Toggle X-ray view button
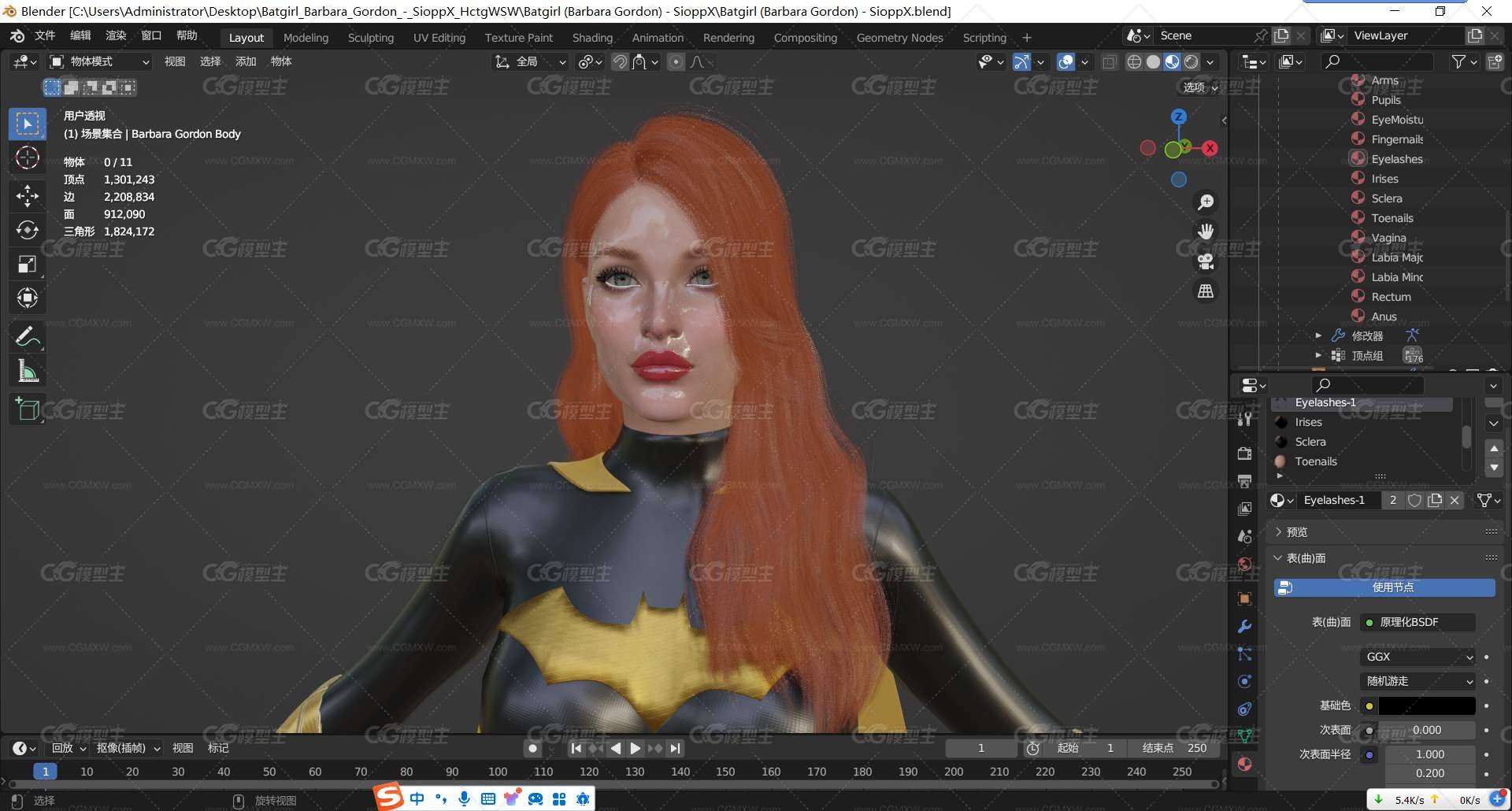 1110,61
